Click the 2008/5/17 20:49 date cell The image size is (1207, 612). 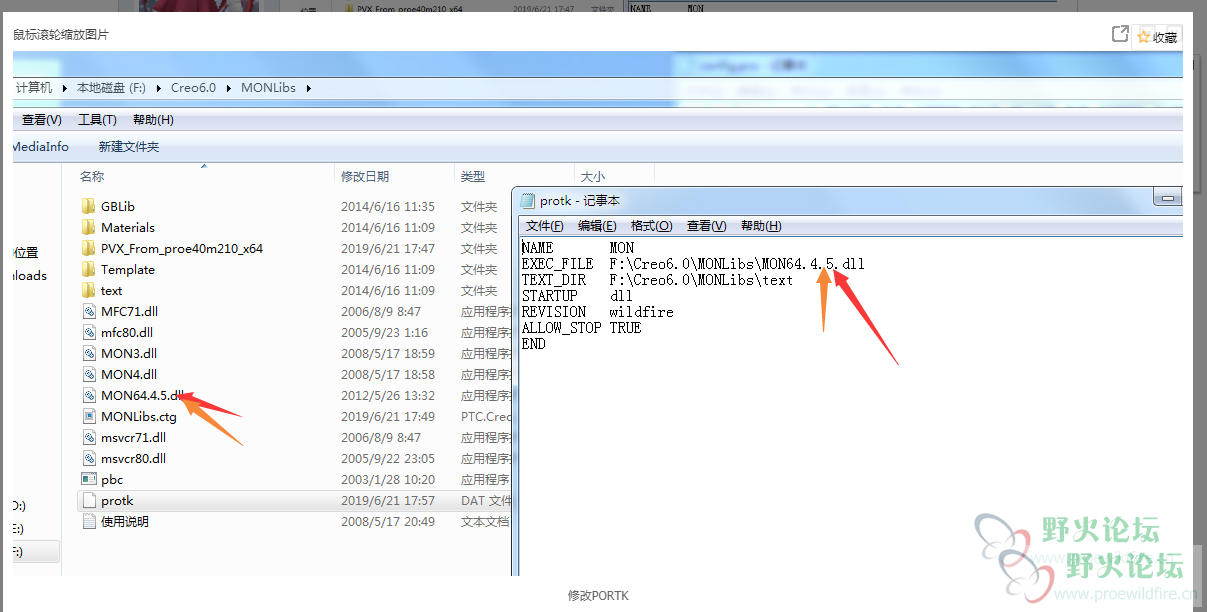tap(388, 522)
